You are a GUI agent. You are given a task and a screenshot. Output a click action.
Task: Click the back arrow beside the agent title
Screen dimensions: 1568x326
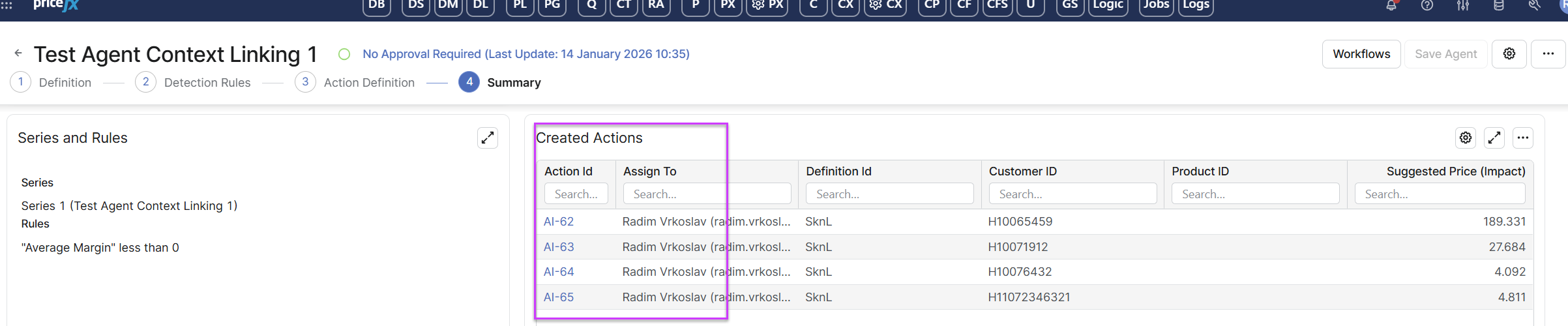[18, 53]
